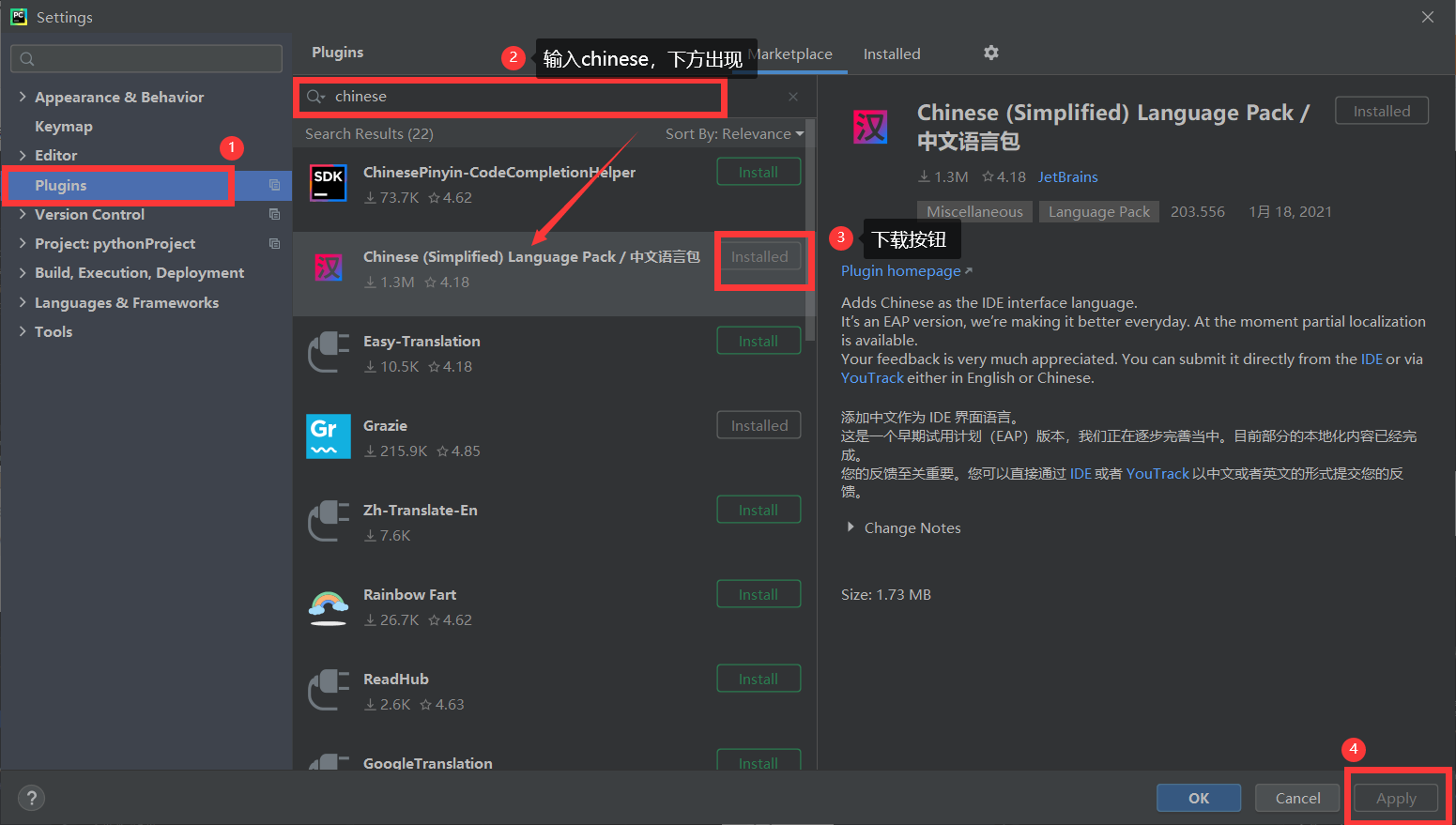Click the project-level icon beside Project: pythonProject
Viewport: 1456px width, 825px height.
click(x=274, y=243)
